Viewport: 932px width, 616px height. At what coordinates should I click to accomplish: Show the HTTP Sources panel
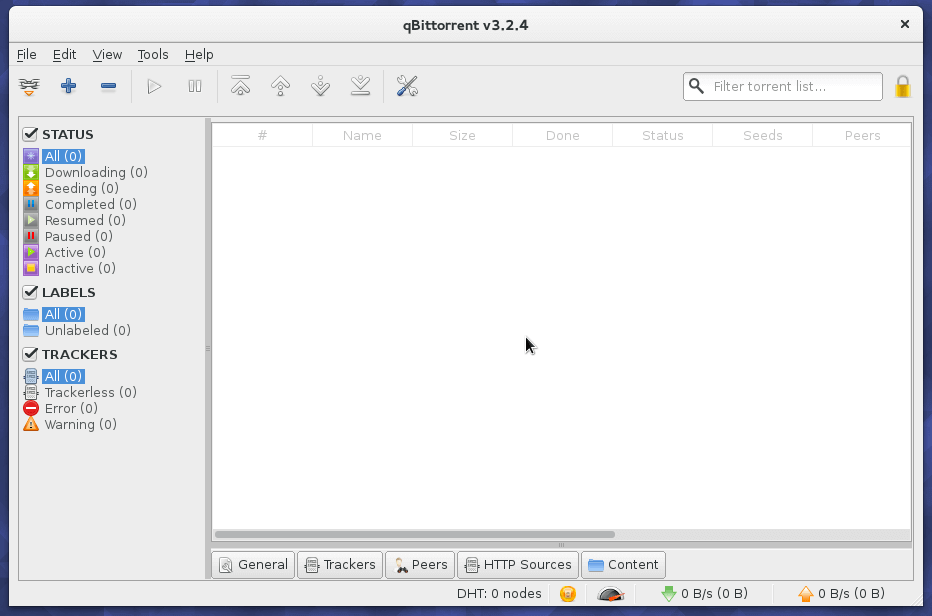click(517, 565)
